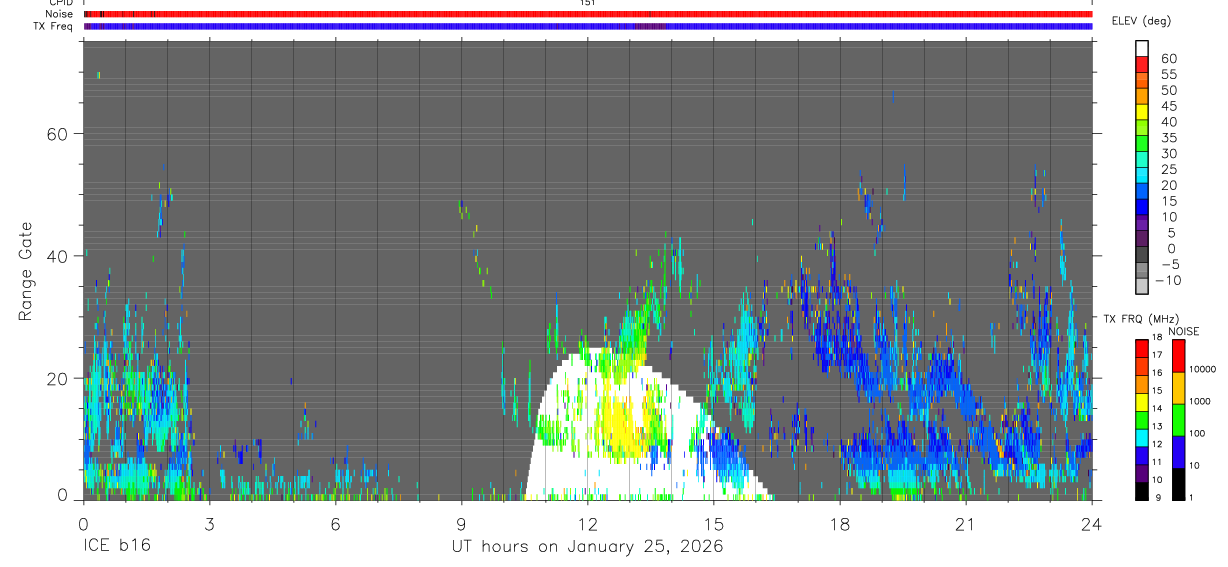
Task: Pick the yellow ELEV color bar segment below 45
Action: coord(1142,113)
